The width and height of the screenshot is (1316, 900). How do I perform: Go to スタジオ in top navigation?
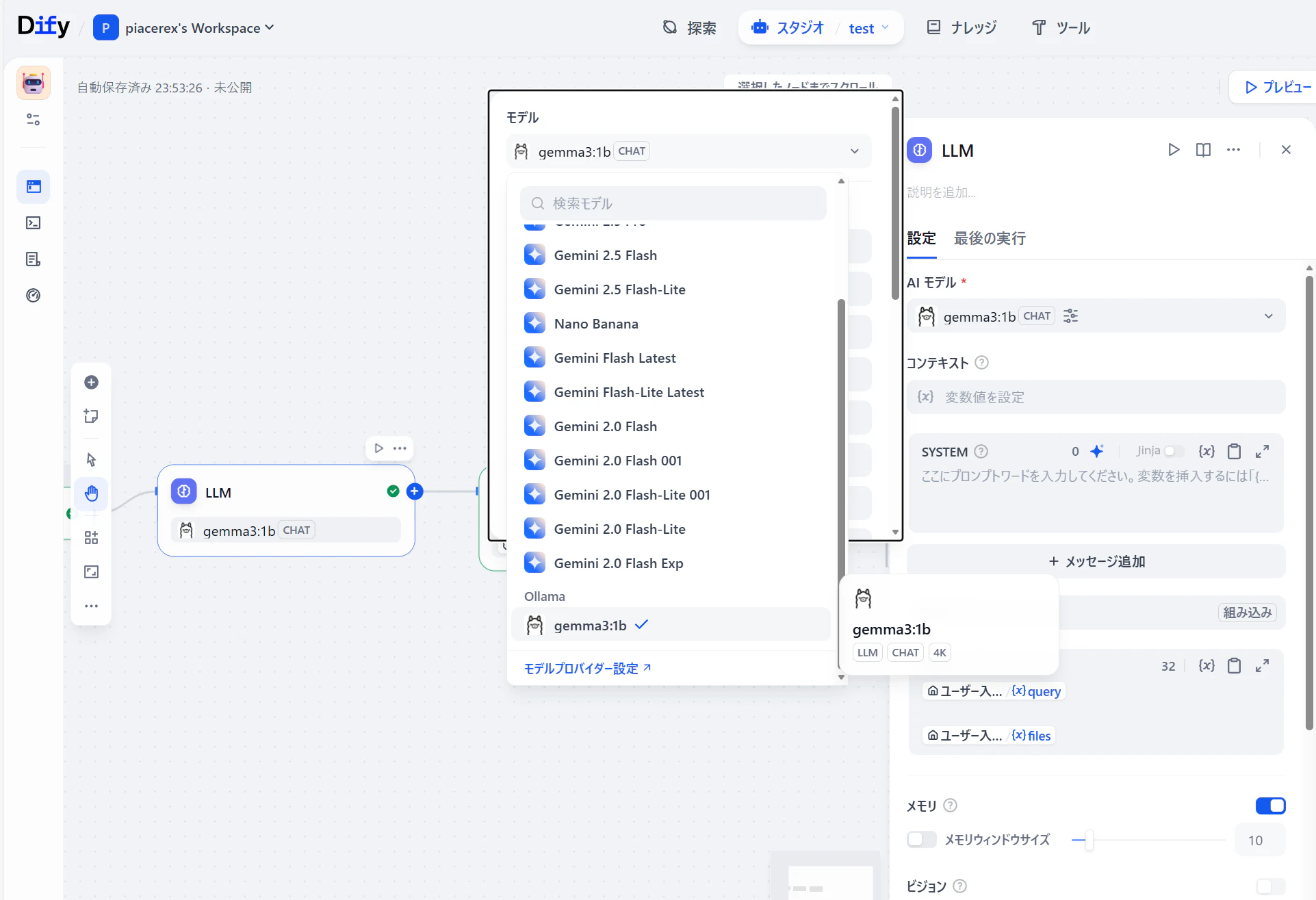pos(788,28)
